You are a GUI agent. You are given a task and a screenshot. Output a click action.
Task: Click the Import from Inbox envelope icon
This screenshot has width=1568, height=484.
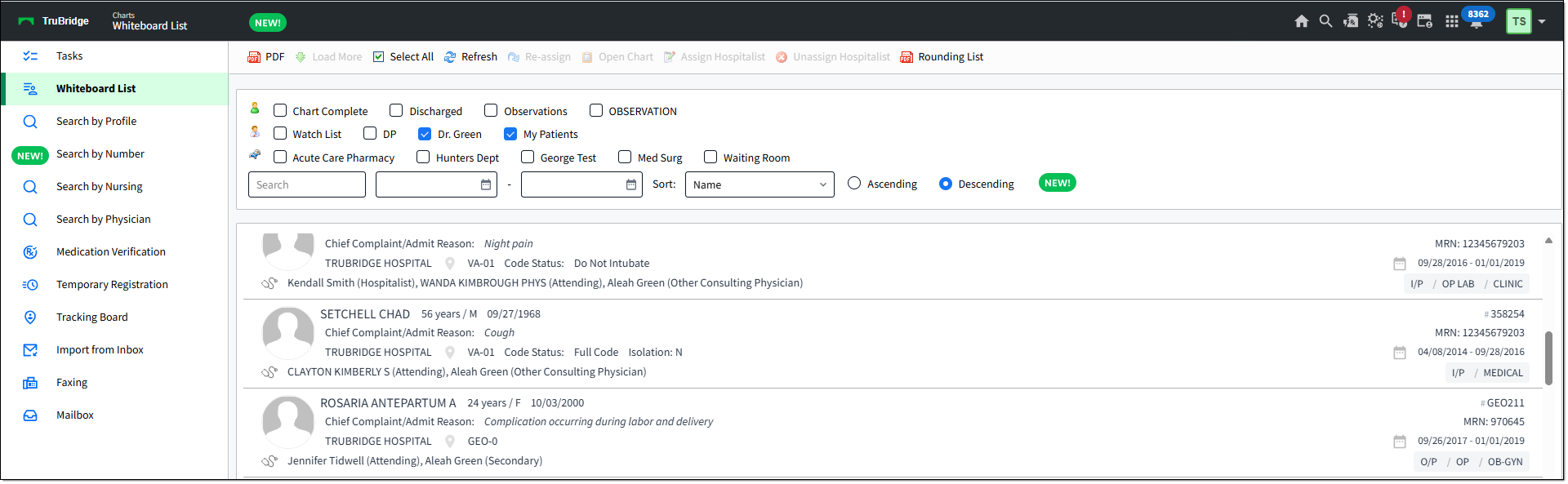30,350
